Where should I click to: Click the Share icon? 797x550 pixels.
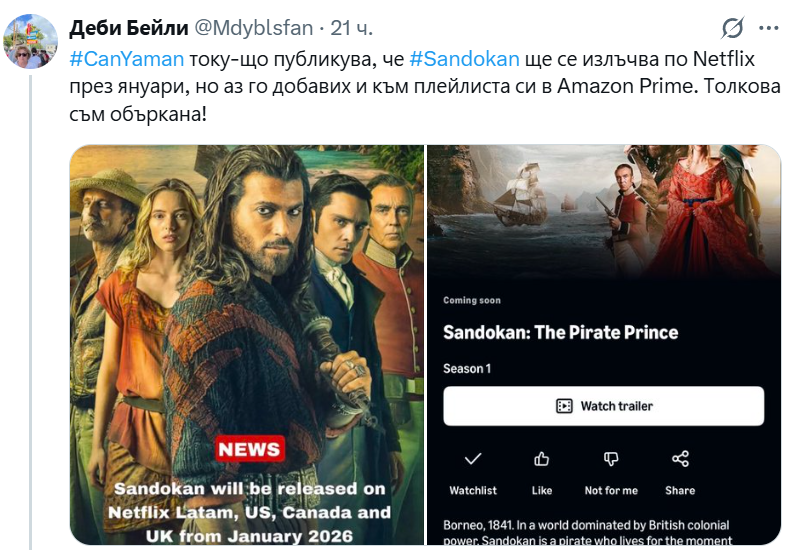680,459
